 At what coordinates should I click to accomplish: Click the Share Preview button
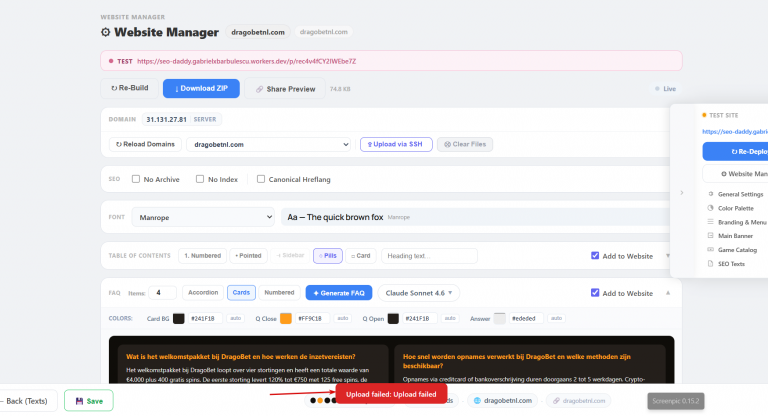click(x=285, y=89)
